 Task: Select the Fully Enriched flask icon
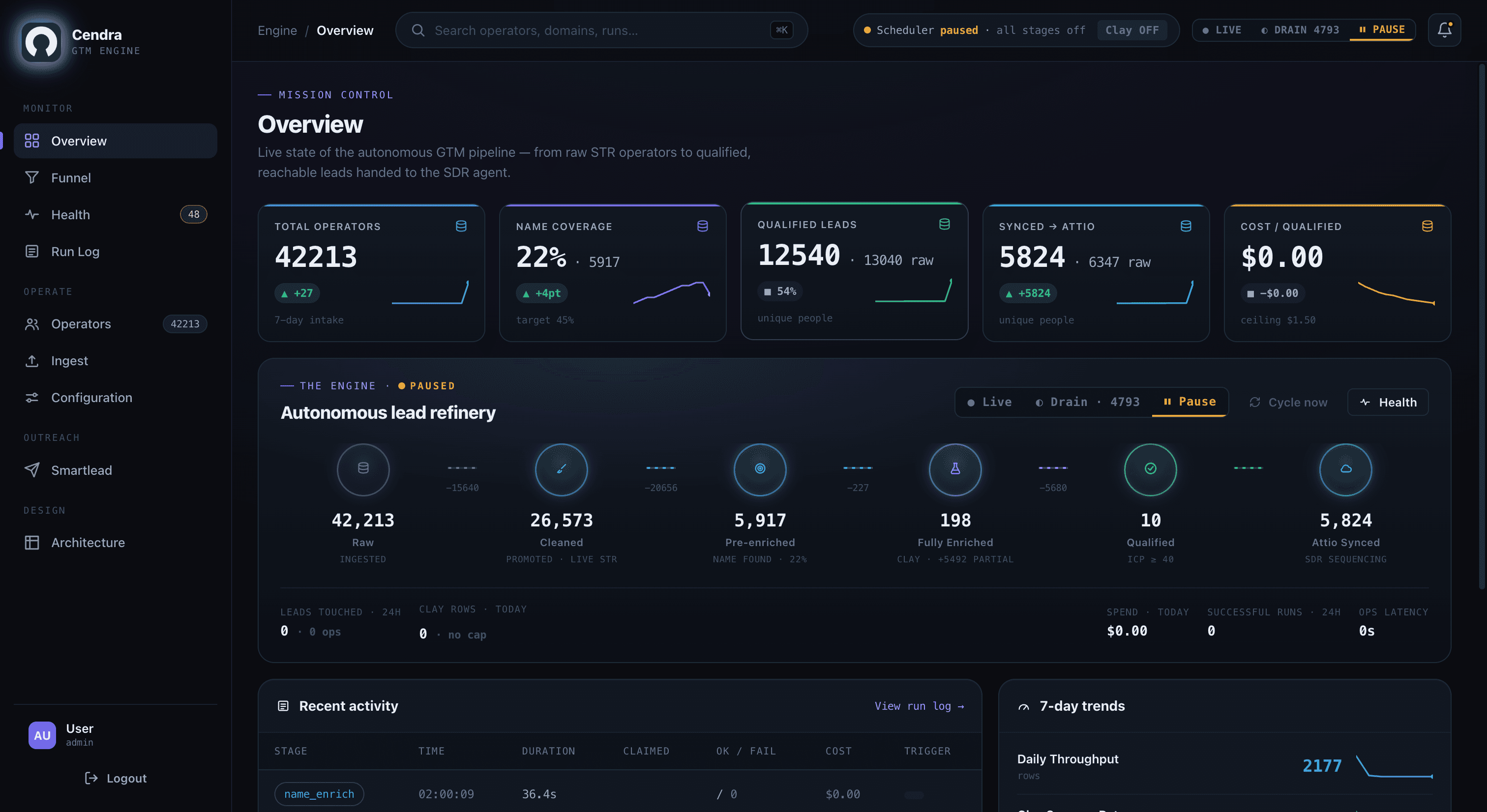coord(955,469)
